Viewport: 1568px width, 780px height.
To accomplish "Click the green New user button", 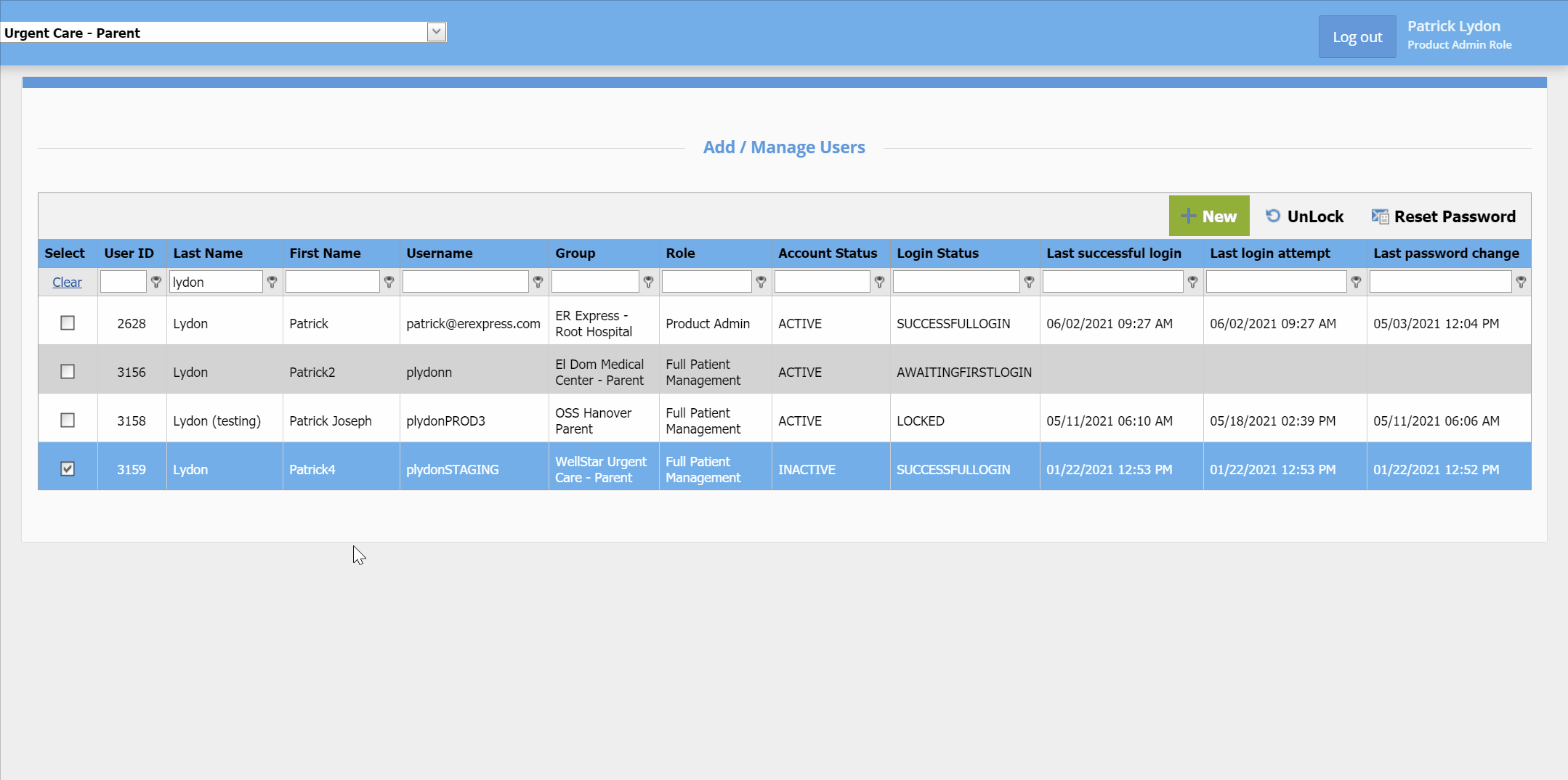I will (x=1209, y=216).
